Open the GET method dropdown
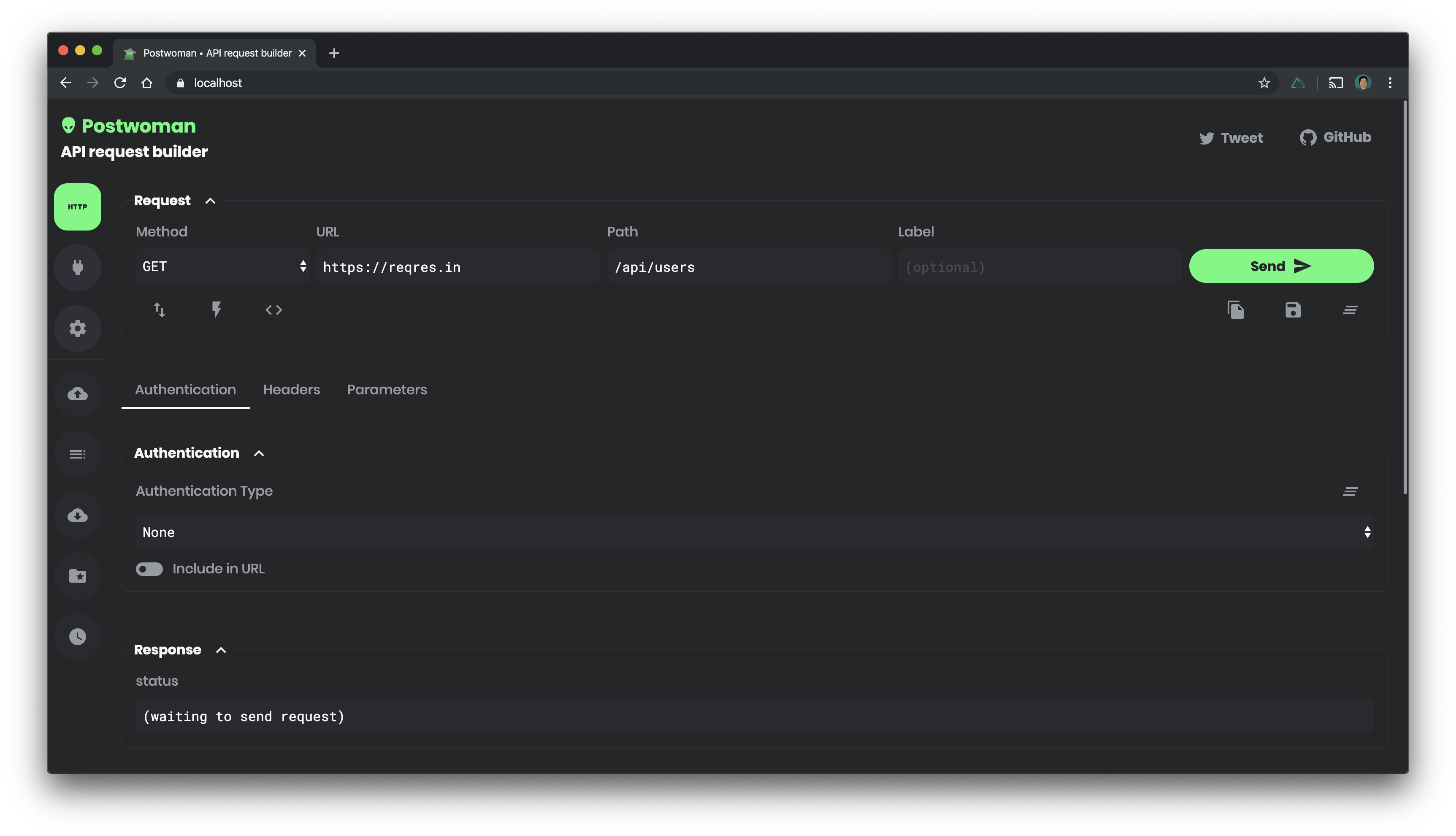The width and height of the screenshot is (1456, 836). point(223,266)
